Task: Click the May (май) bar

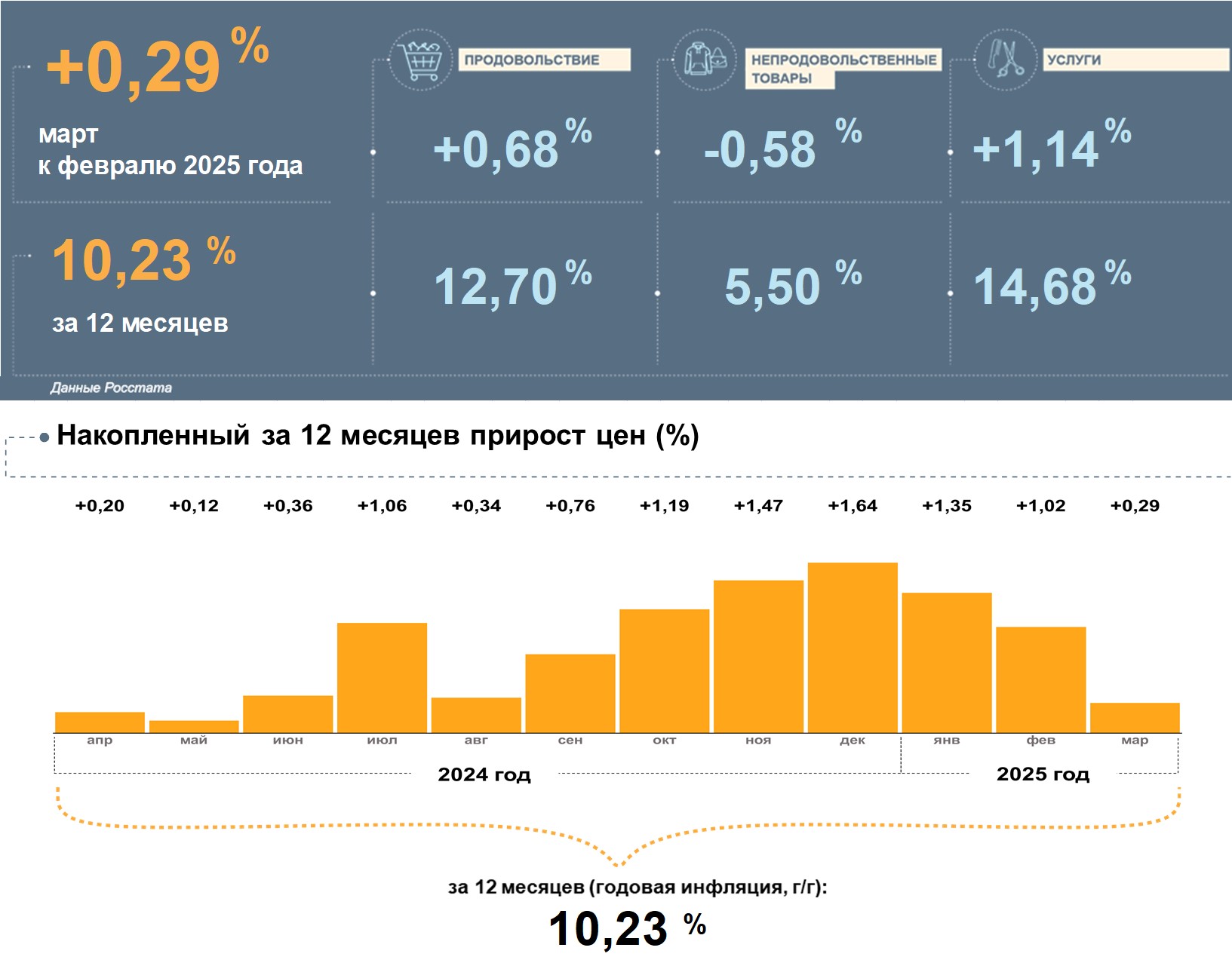Action: tap(194, 727)
